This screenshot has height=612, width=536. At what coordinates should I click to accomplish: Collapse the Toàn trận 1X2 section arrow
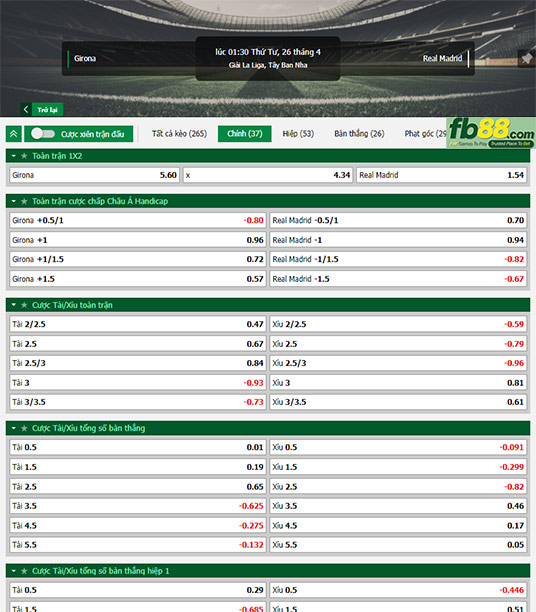tap(14, 156)
